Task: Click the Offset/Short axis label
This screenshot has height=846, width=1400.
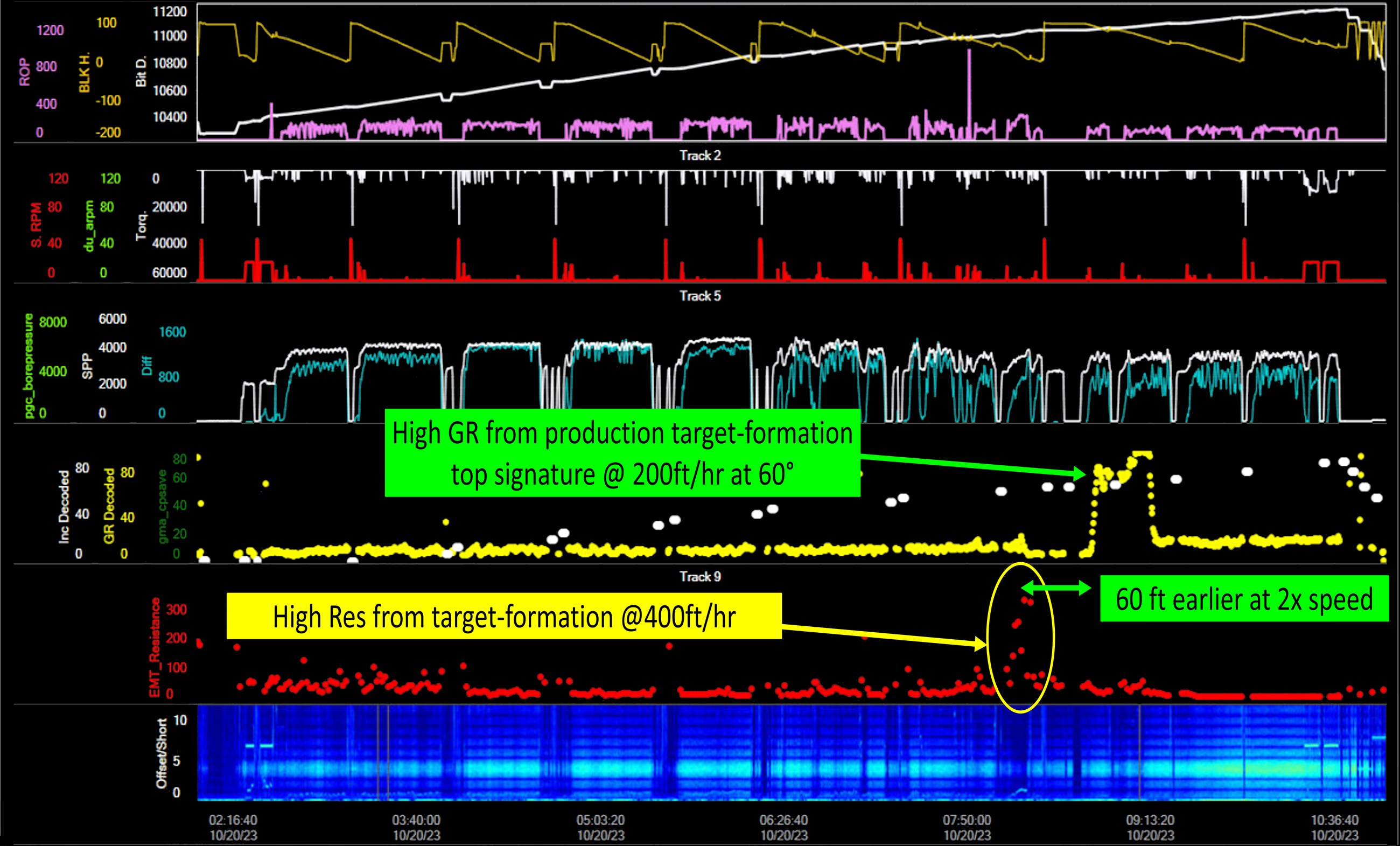Action: 162,753
